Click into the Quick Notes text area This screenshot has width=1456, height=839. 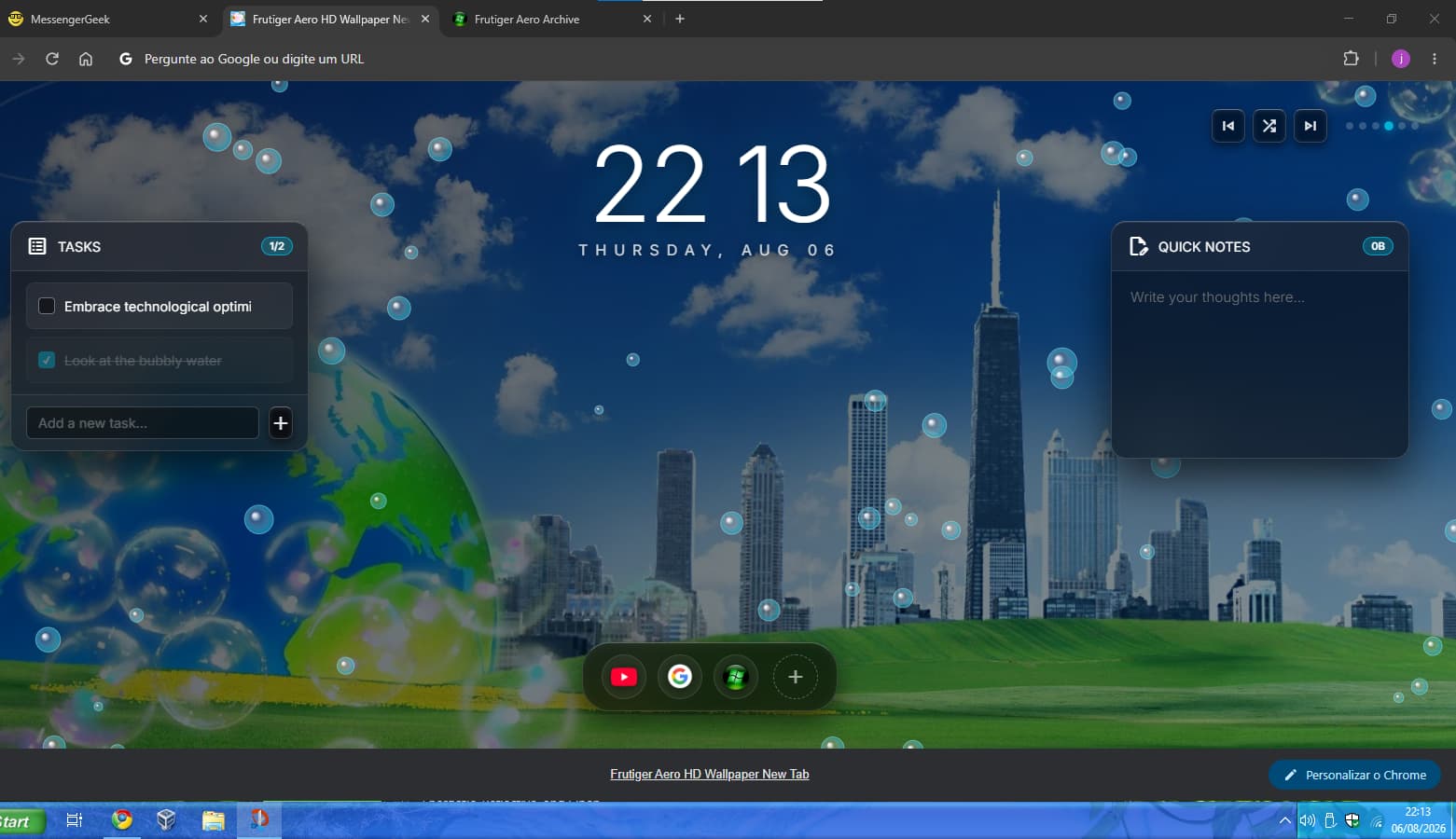(1259, 364)
